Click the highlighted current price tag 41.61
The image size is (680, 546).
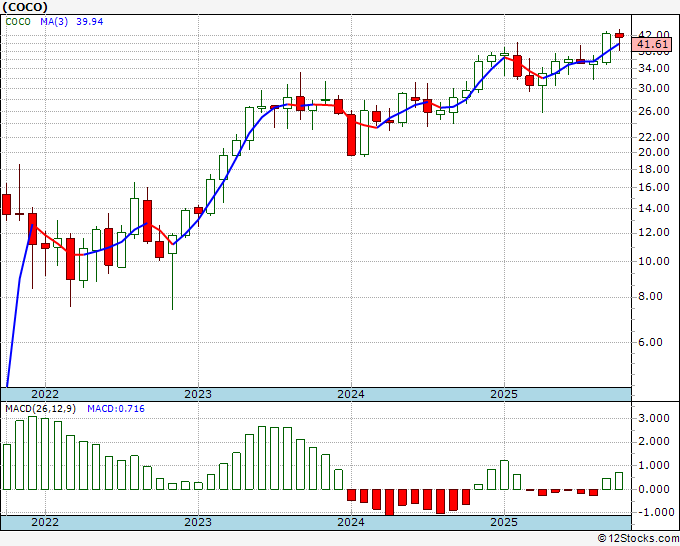click(652, 44)
